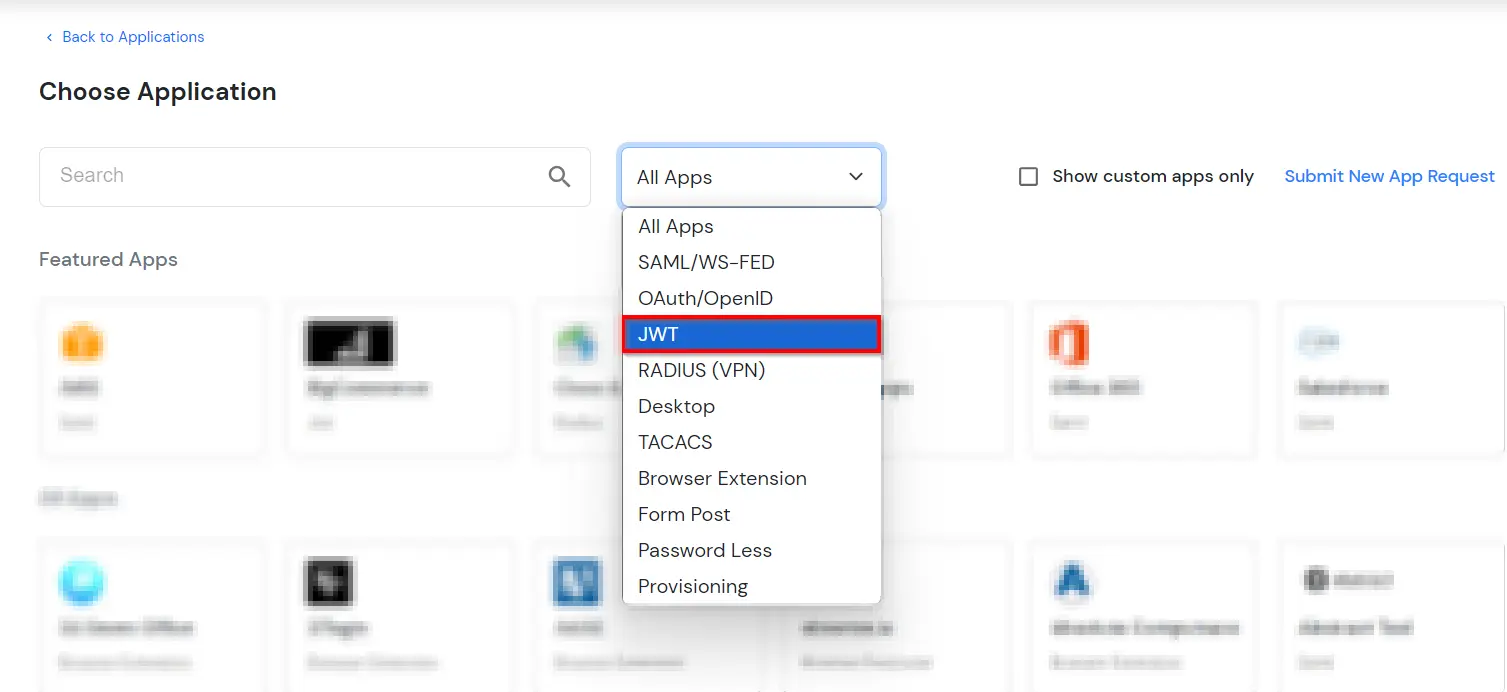The width and height of the screenshot is (1507, 692).
Task: Click the blue cloud Salesforce app icon
Action: tap(1319, 341)
